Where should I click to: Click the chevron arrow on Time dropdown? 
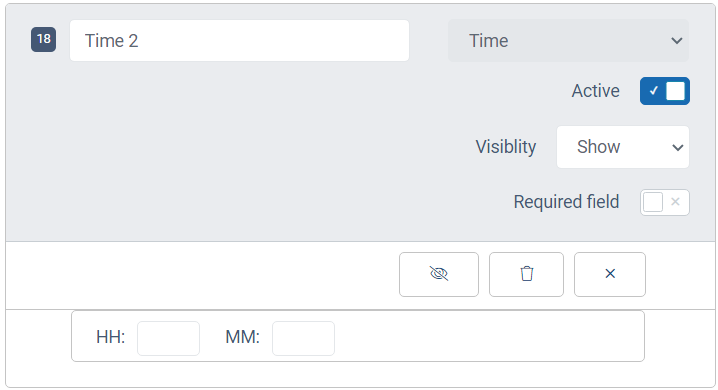click(677, 41)
